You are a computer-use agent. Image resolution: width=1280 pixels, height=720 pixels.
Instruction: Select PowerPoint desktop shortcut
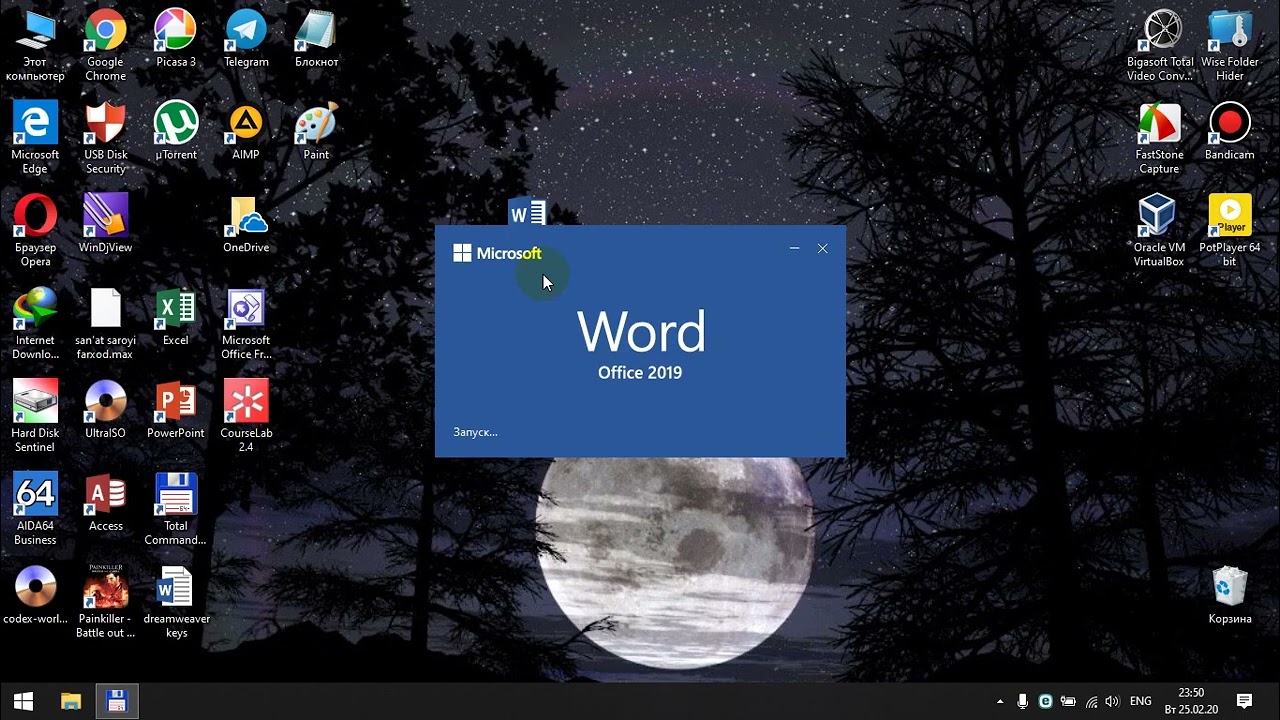176,411
